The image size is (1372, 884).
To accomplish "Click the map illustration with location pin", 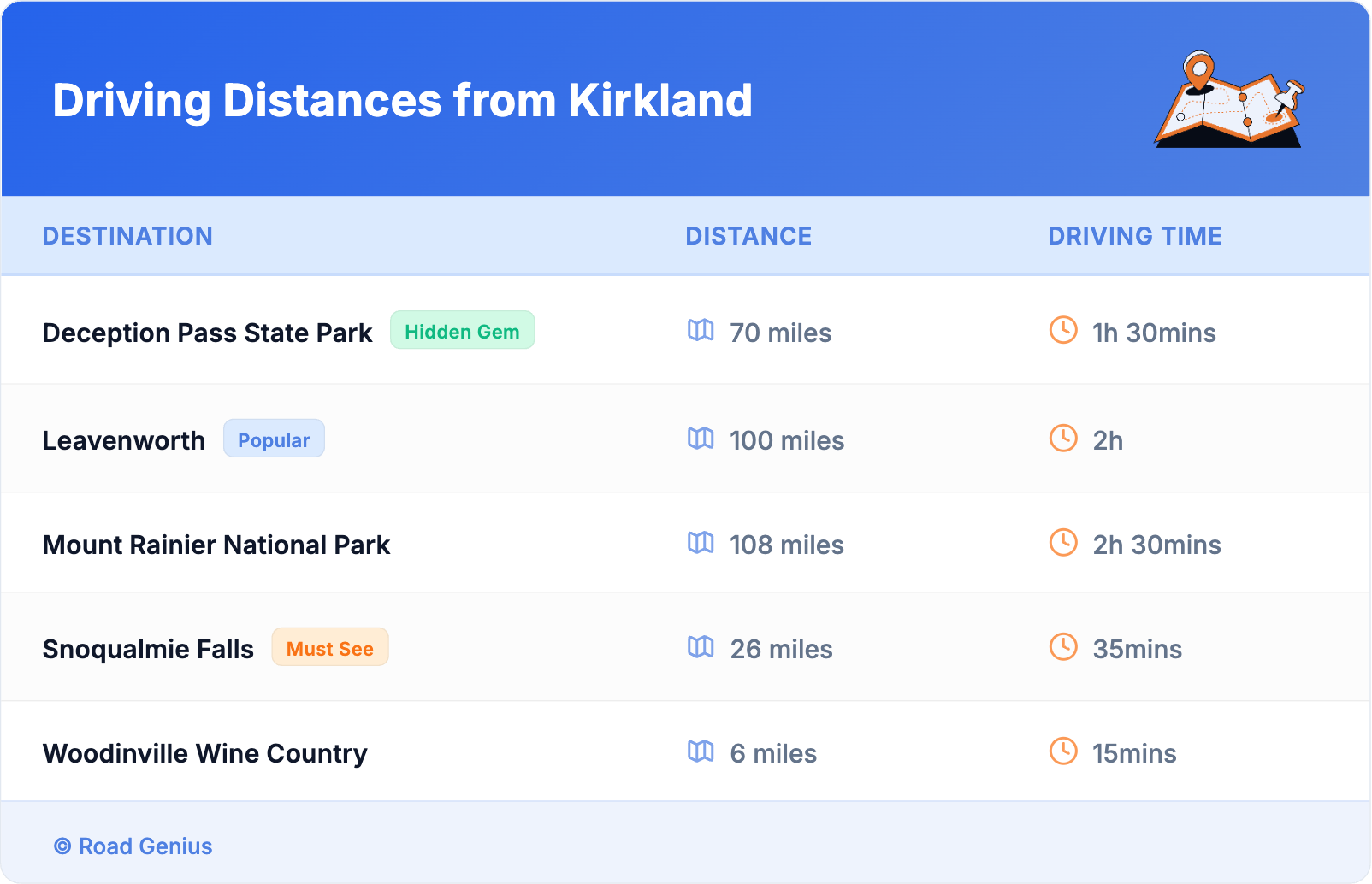I will tap(1229, 100).
